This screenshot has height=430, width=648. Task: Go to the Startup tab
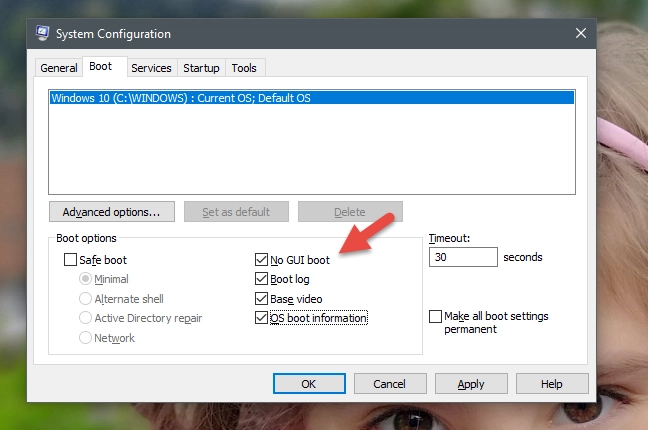[x=201, y=68]
